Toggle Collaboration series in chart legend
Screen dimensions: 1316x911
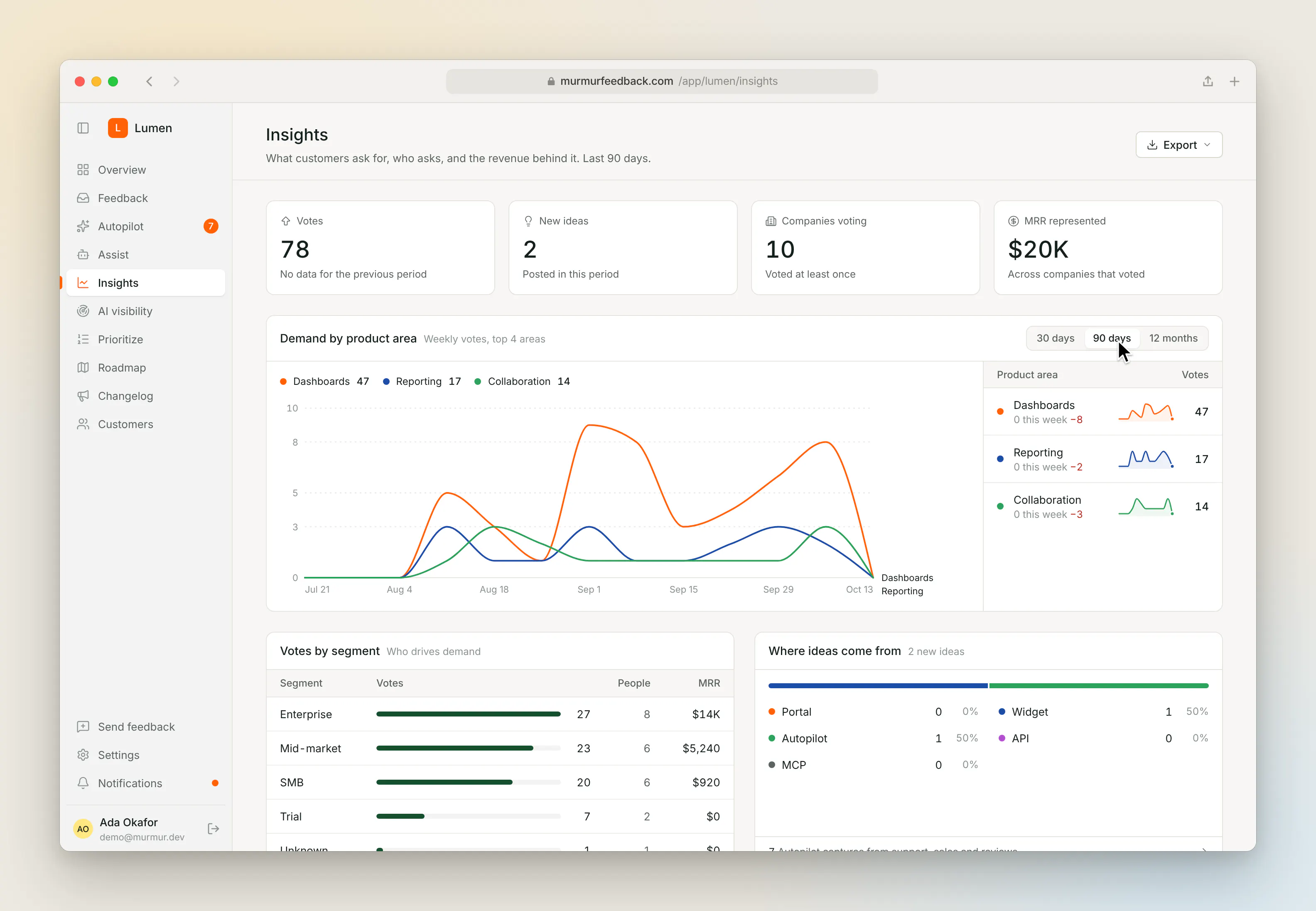tap(523, 381)
